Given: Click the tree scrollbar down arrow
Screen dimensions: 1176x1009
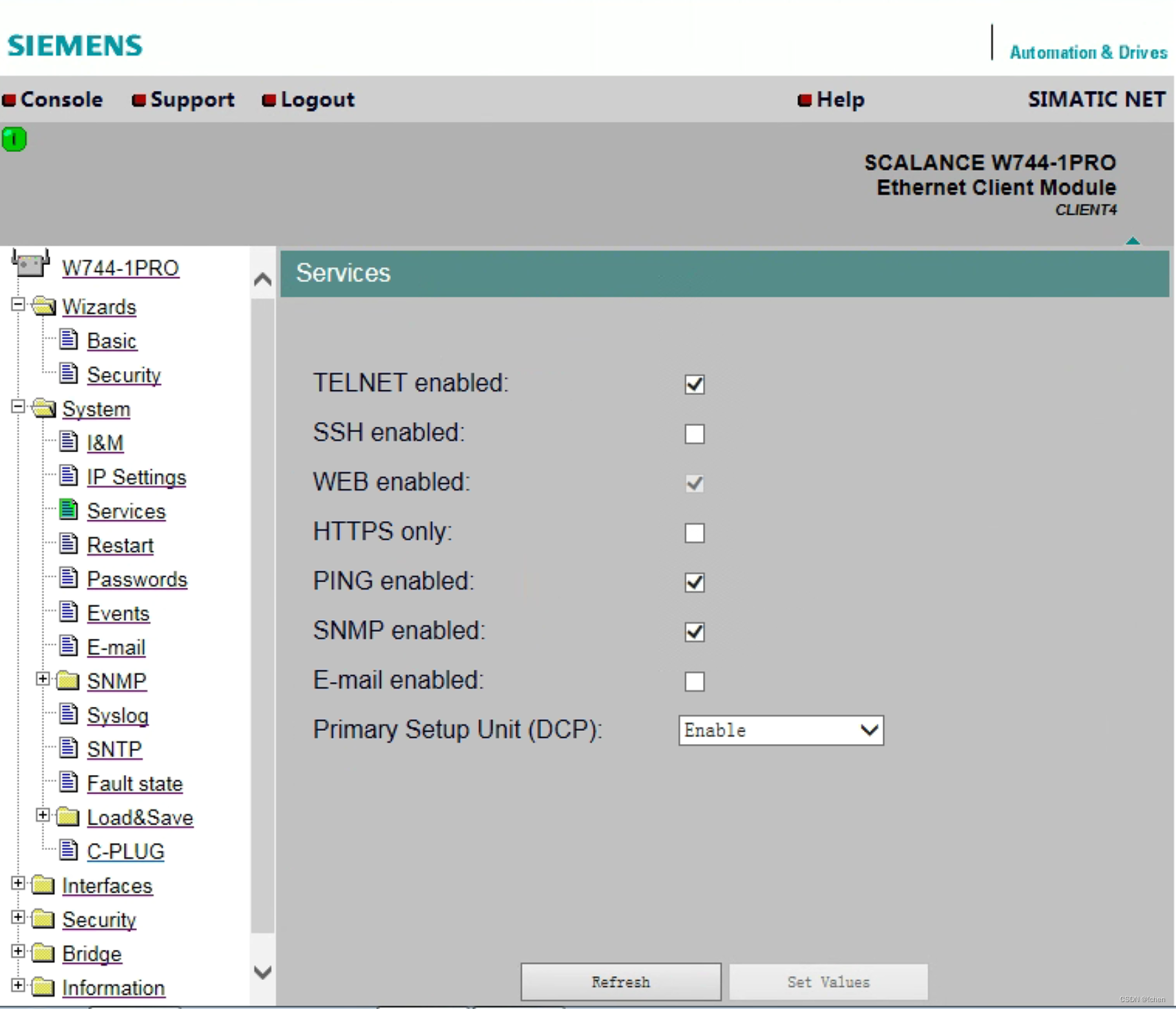Looking at the screenshot, I should [x=263, y=972].
